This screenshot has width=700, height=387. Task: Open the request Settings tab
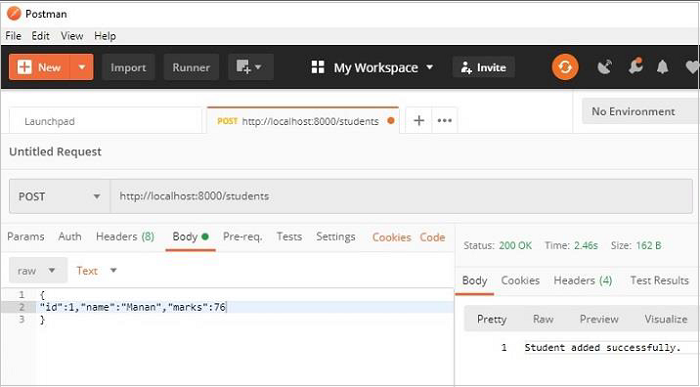pos(336,237)
